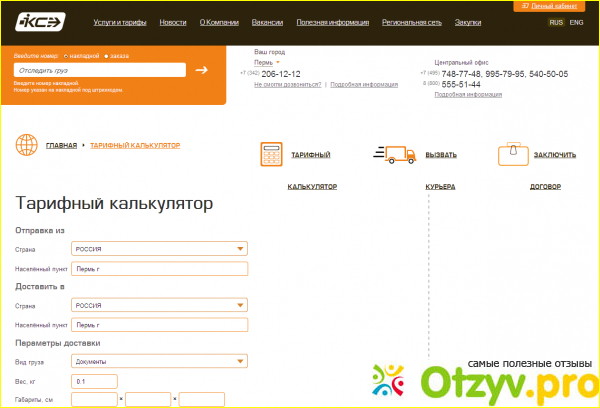Click the Вес, кг input field
The height and width of the screenshot is (408, 600).
pos(95,381)
